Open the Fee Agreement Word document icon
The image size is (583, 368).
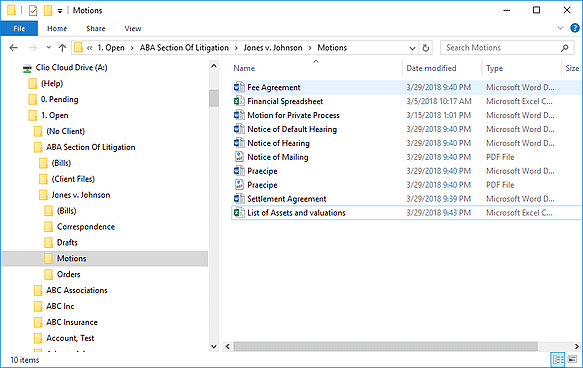(239, 87)
